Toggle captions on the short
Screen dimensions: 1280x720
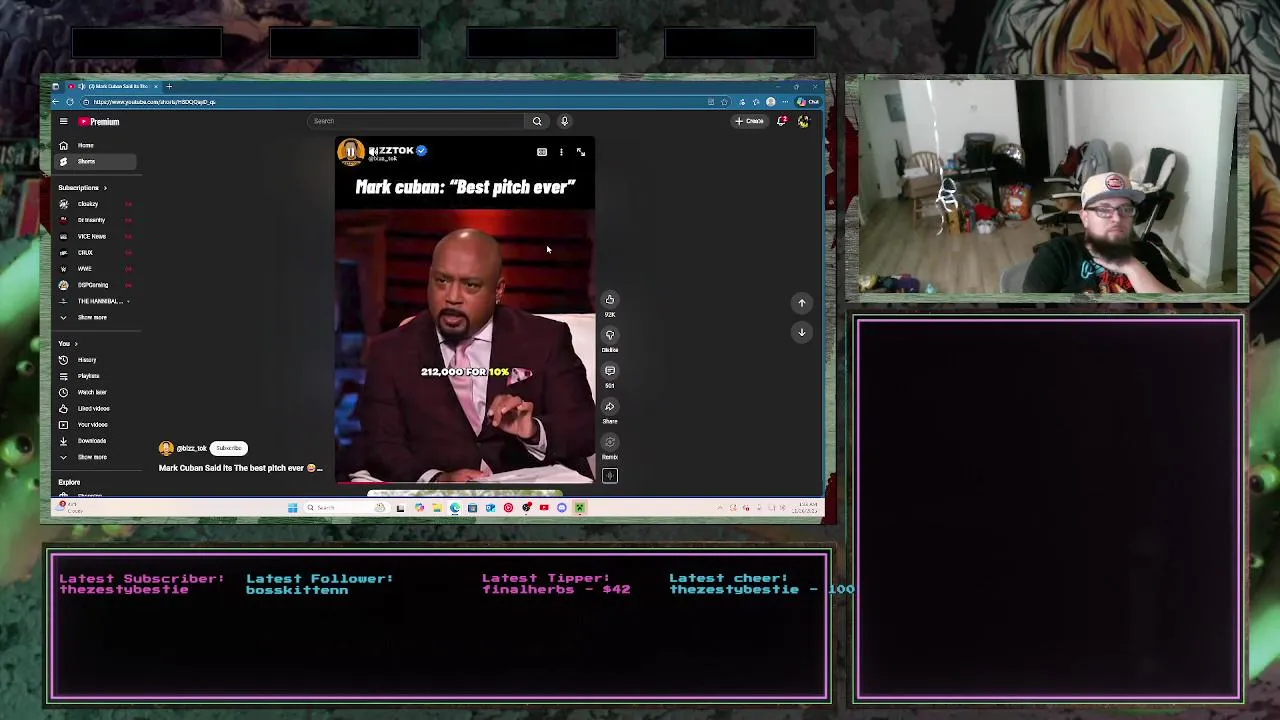click(542, 152)
